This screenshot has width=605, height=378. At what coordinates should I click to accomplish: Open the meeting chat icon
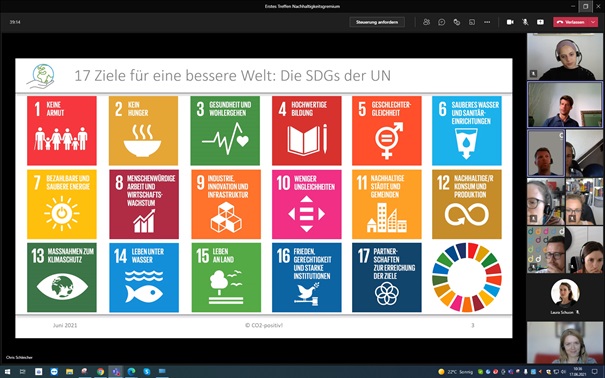coord(441,22)
